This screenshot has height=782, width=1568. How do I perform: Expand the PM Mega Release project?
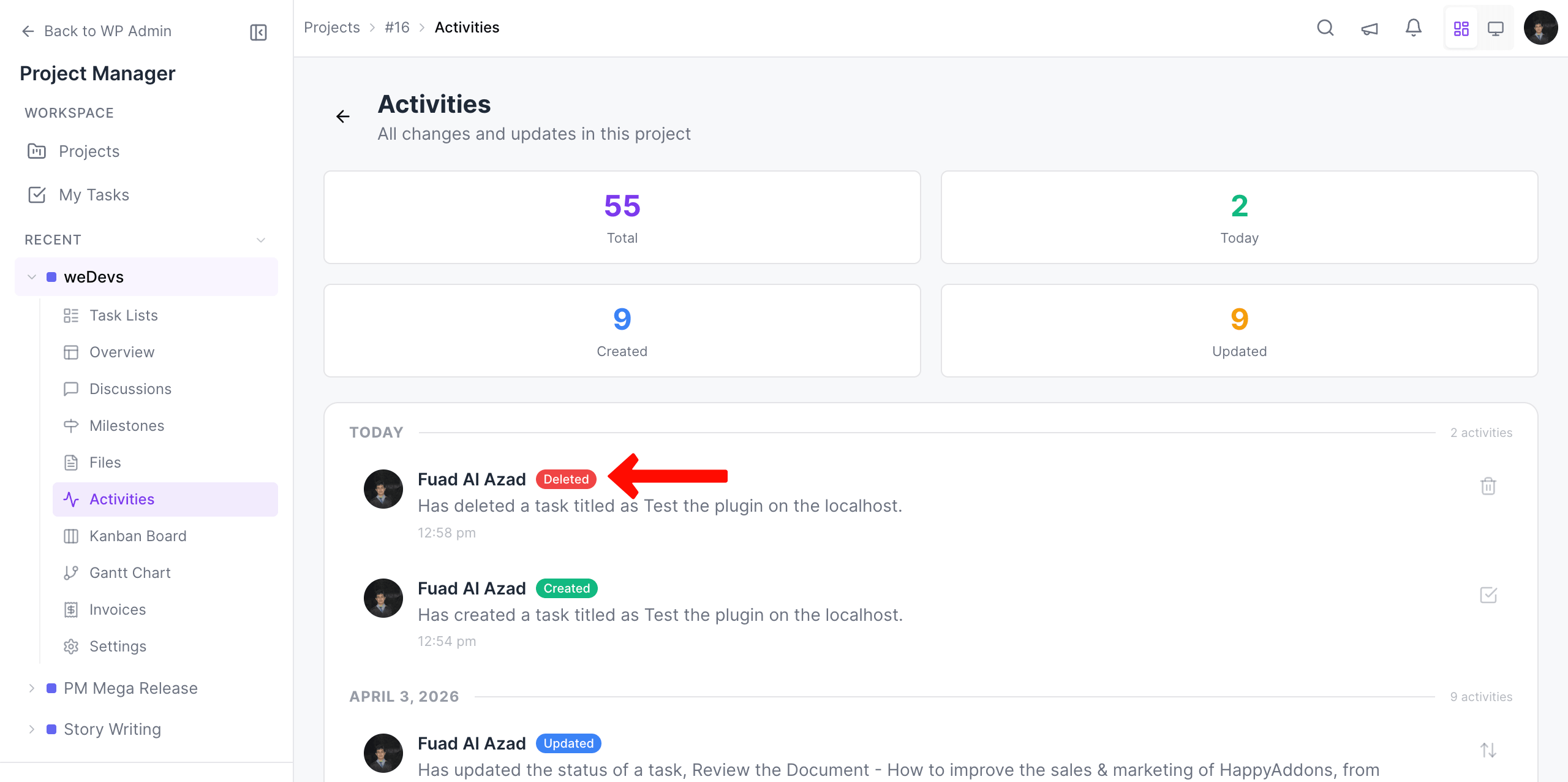coord(32,688)
